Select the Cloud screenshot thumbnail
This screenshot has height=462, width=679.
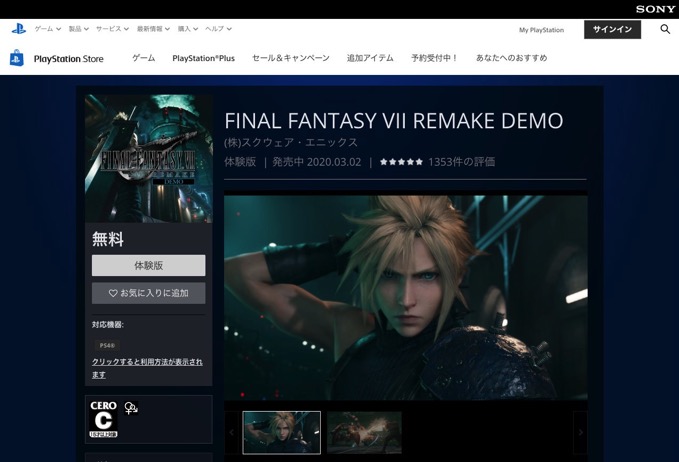[281, 433]
